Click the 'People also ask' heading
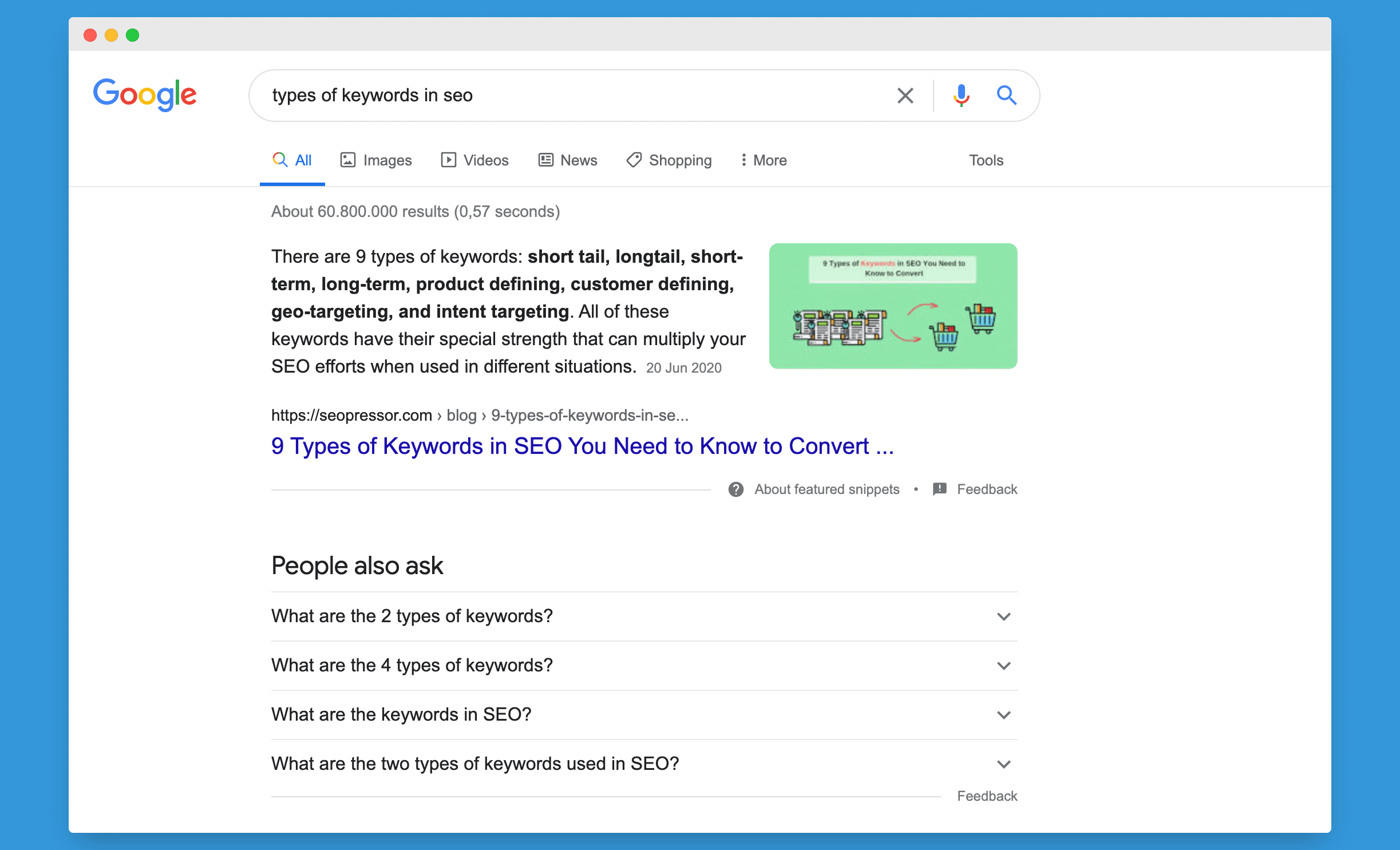The image size is (1400, 850). point(357,566)
